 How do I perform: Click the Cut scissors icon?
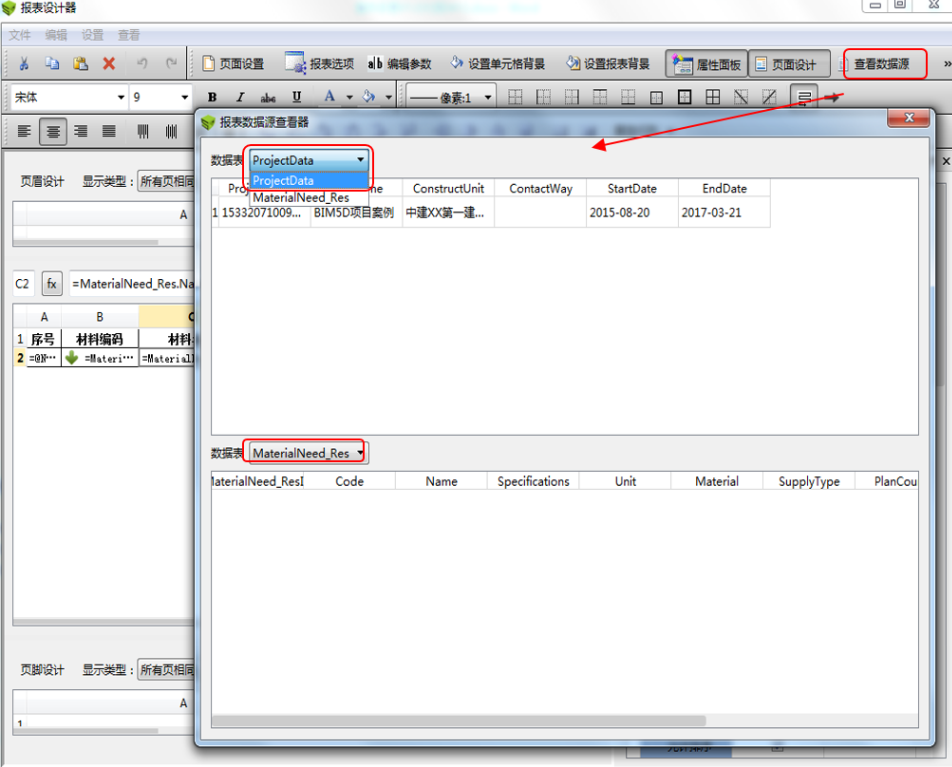point(24,63)
